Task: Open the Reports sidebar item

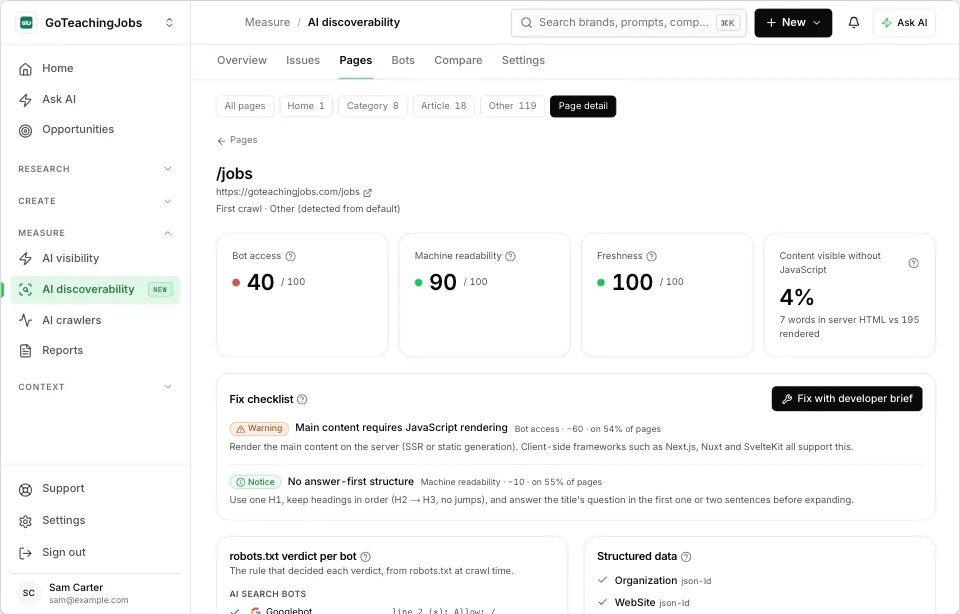Action: 96,351
